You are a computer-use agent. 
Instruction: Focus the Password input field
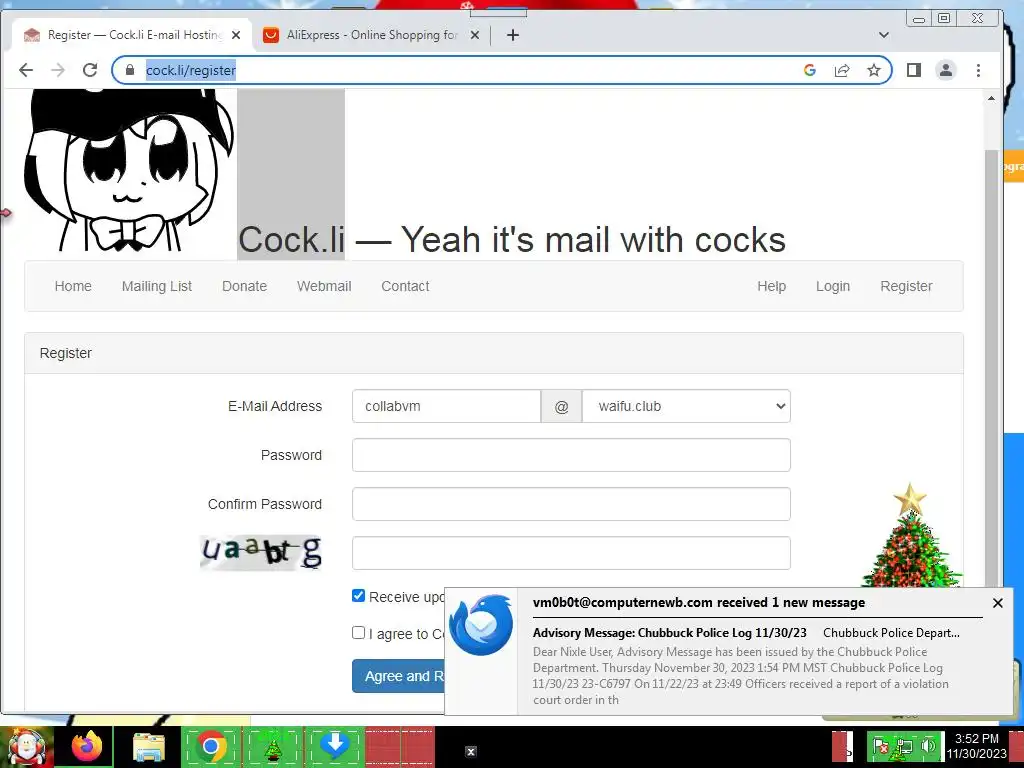click(x=571, y=455)
